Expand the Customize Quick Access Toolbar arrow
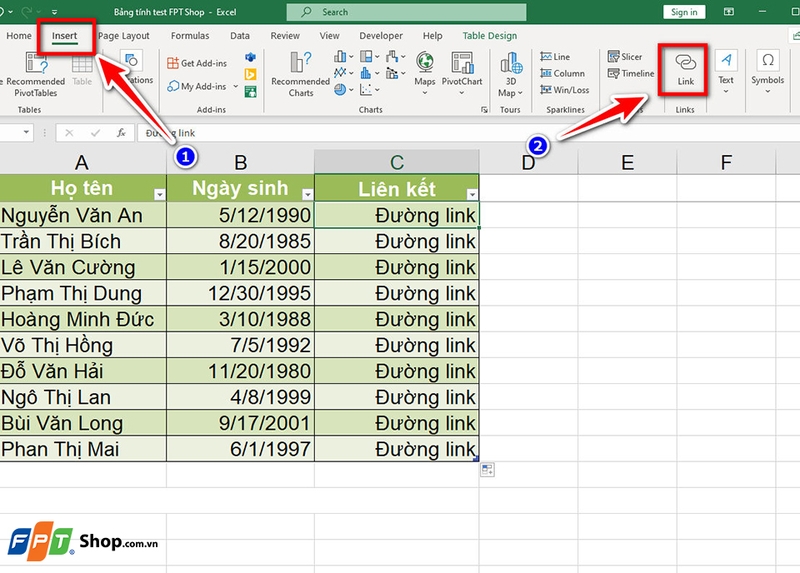This screenshot has width=800, height=573. coord(54,12)
